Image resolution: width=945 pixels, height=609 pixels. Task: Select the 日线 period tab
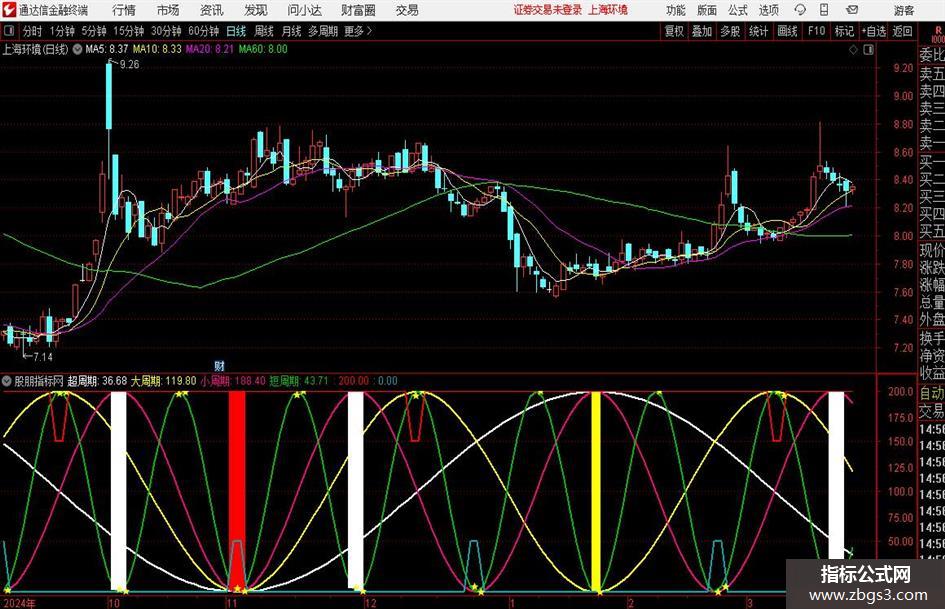coord(236,31)
